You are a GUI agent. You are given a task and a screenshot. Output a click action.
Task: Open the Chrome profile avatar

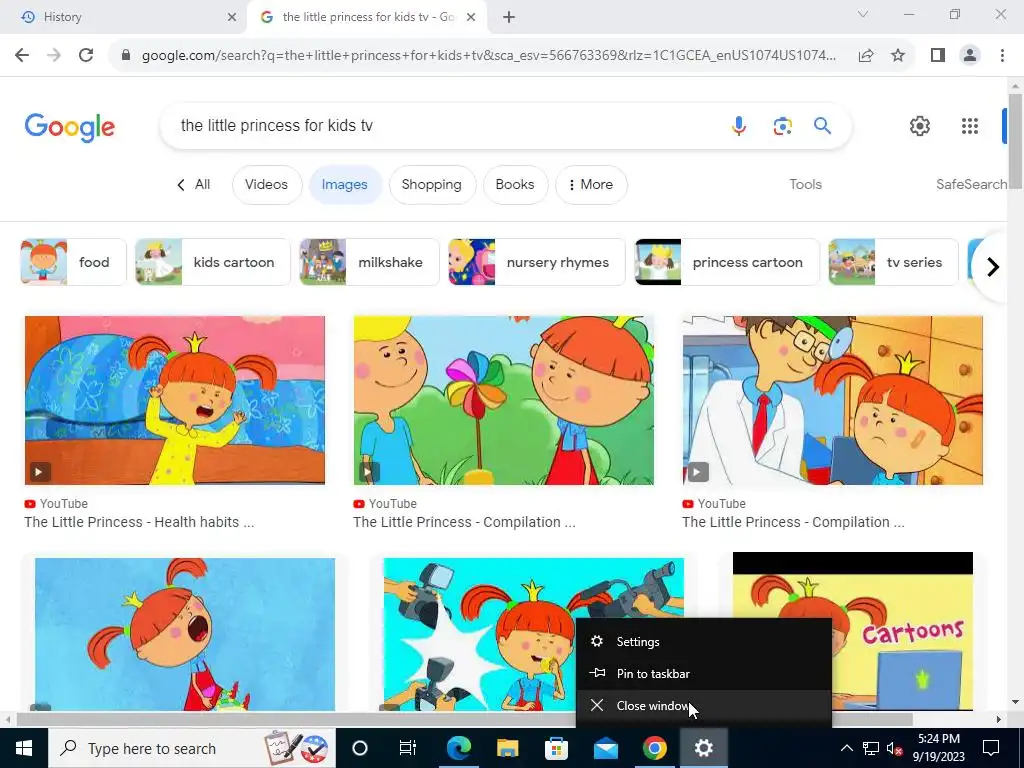click(x=970, y=55)
